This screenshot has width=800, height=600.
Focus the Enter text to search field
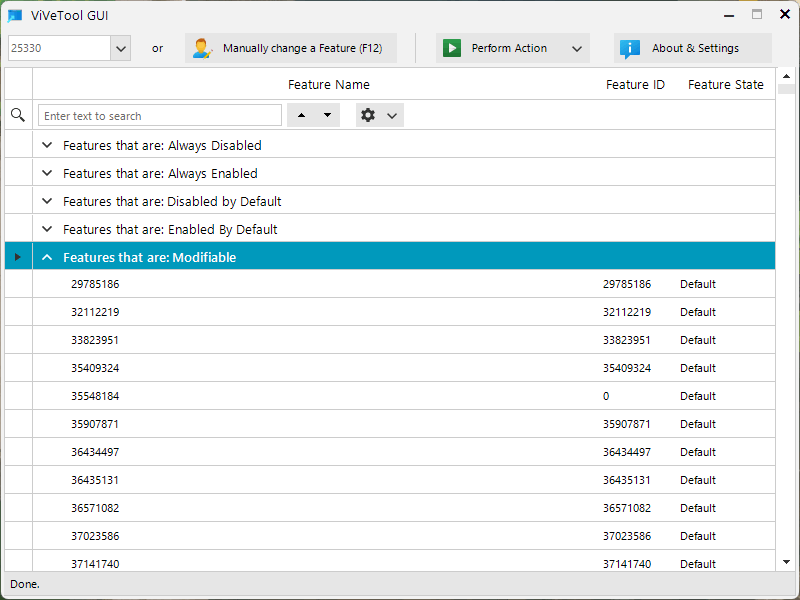(160, 116)
